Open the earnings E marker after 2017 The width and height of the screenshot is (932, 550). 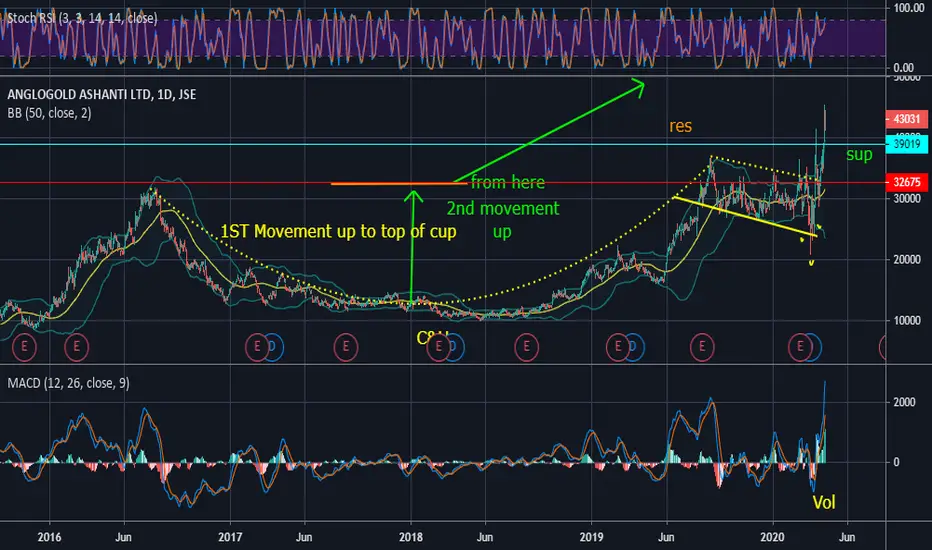[257, 347]
